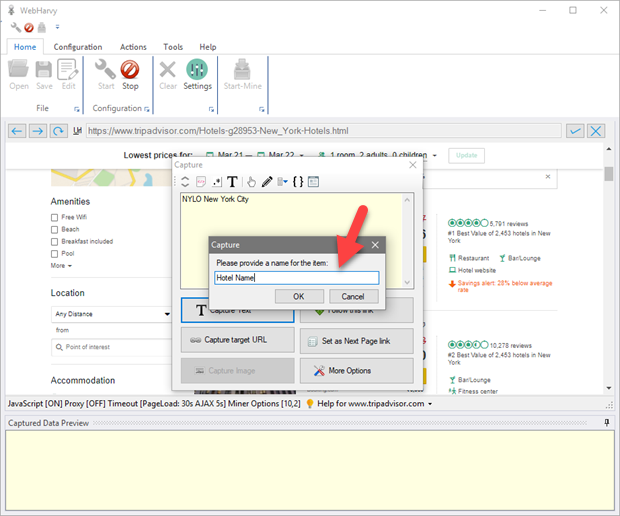The image size is (620, 516).
Task: Toggle the Beach checkbox
Action: click(55, 229)
